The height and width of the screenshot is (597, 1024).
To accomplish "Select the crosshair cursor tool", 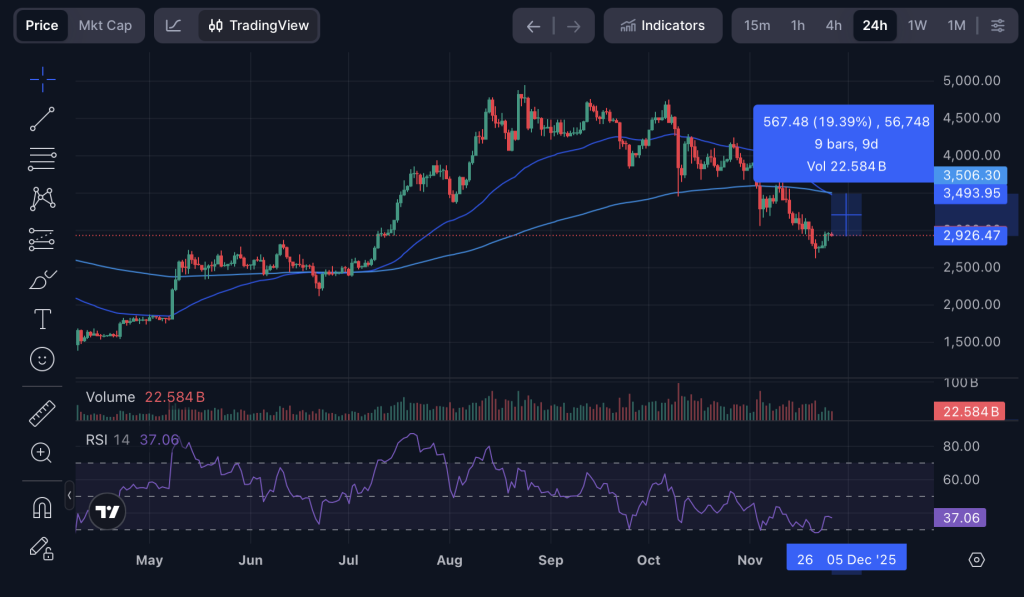I will point(41,79).
